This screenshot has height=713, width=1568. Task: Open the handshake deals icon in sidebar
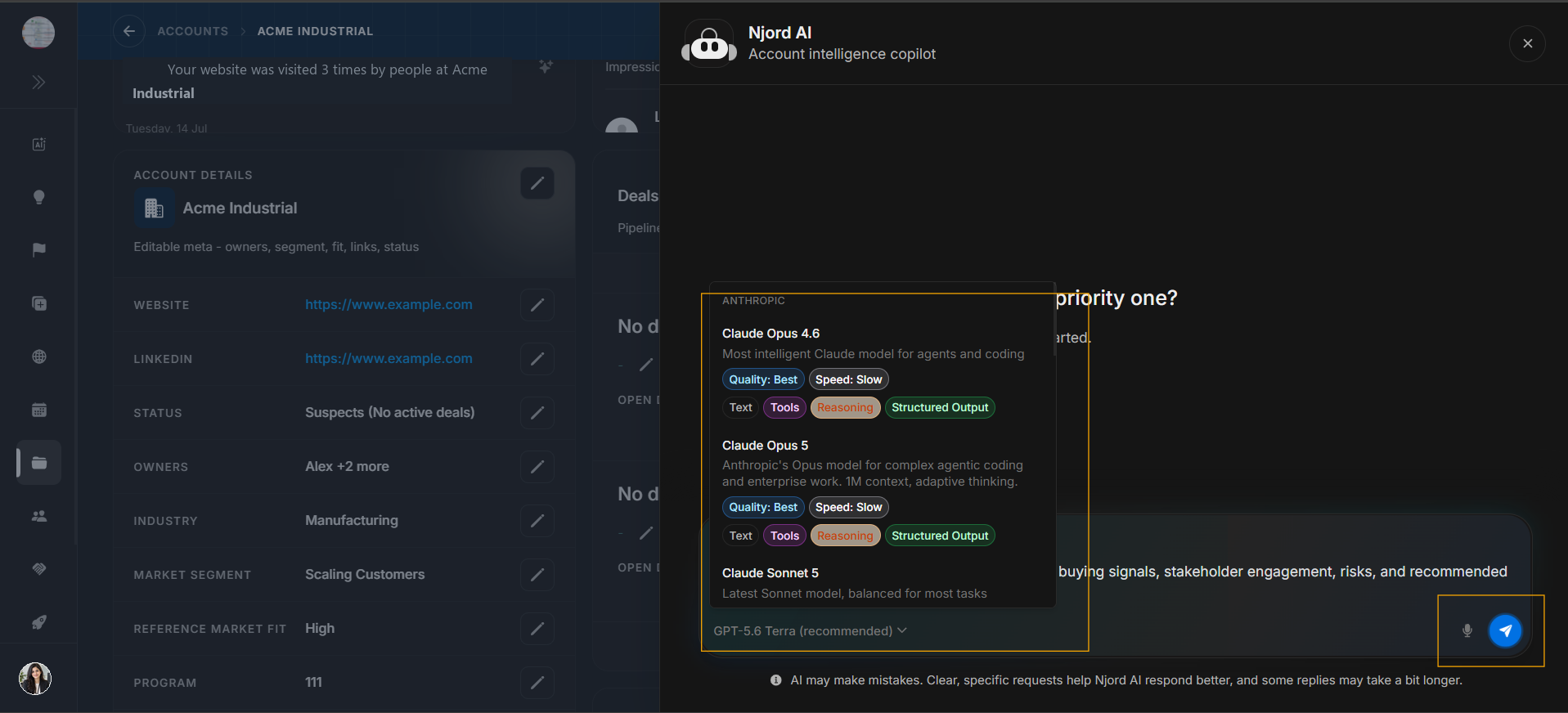[38, 569]
